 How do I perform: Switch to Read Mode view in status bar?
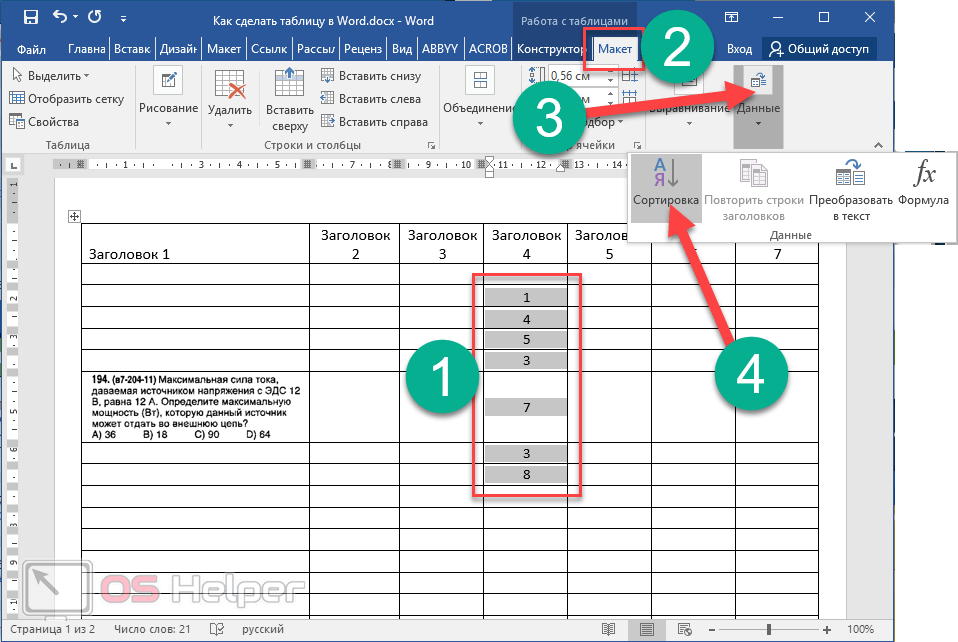click(x=607, y=630)
